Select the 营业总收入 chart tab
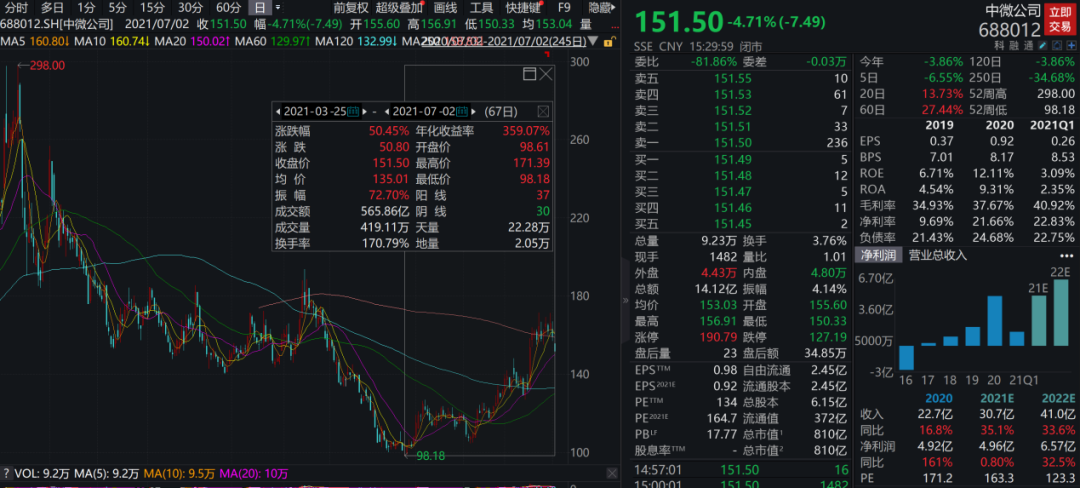The height and width of the screenshot is (488, 1080). [937, 255]
